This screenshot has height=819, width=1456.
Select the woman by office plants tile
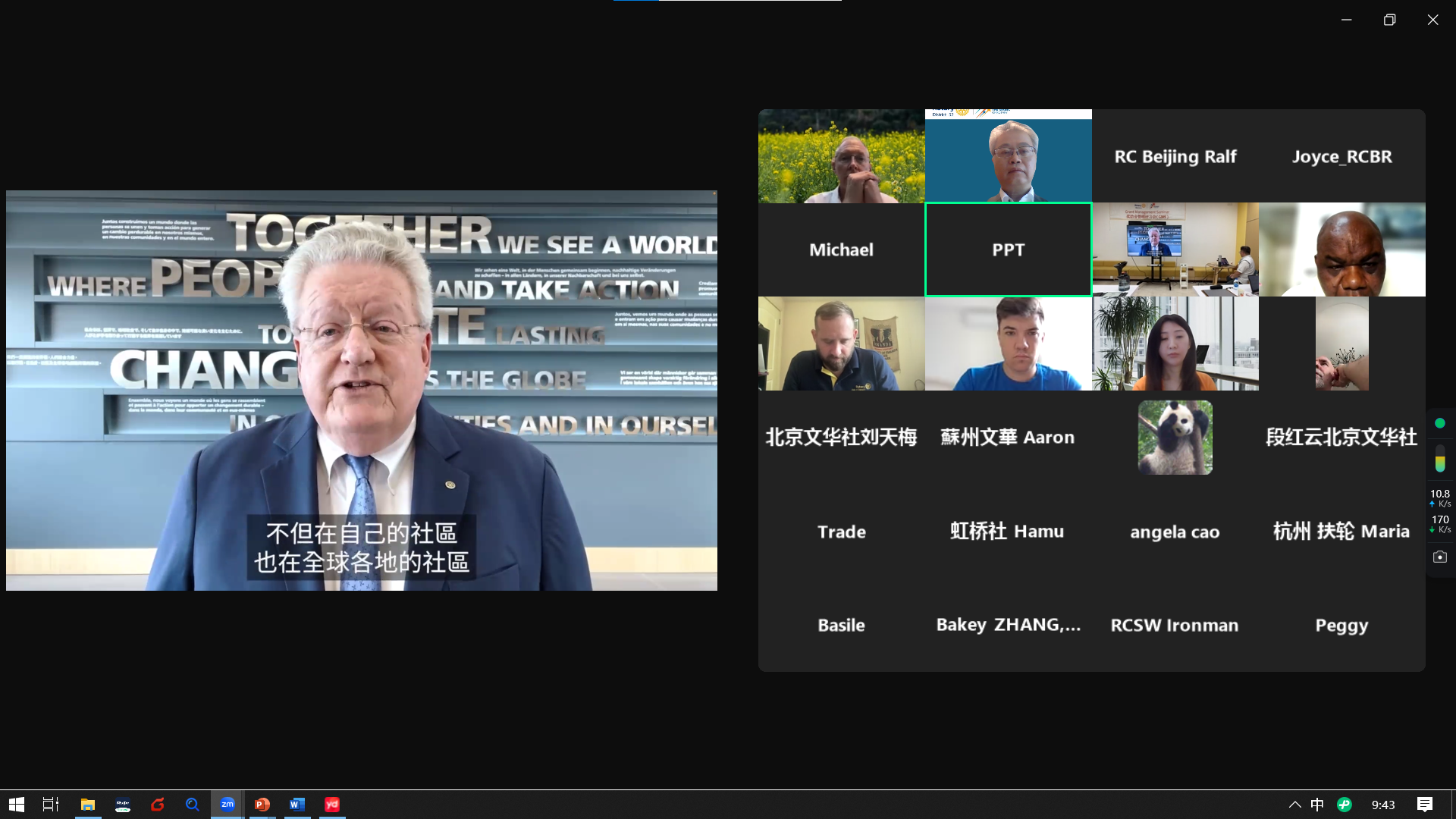[1175, 344]
